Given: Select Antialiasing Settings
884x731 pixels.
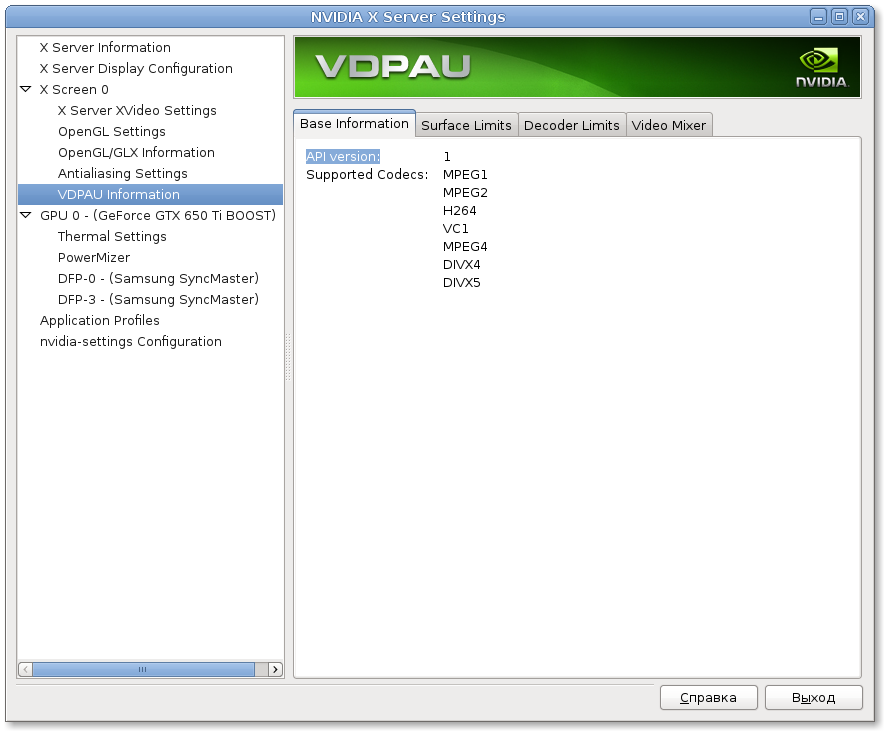Looking at the screenshot, I should pos(122,173).
